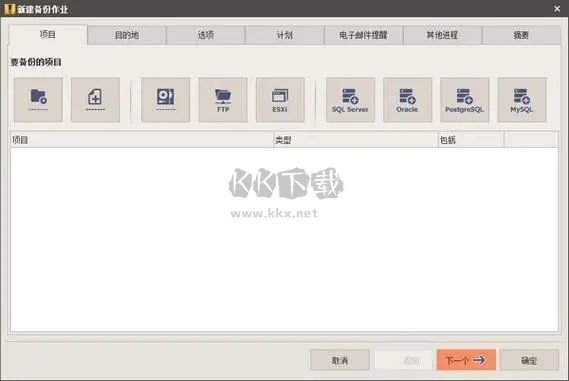569x381 pixels.
Task: Add a MySQL database item
Action: pyautogui.click(x=522, y=100)
